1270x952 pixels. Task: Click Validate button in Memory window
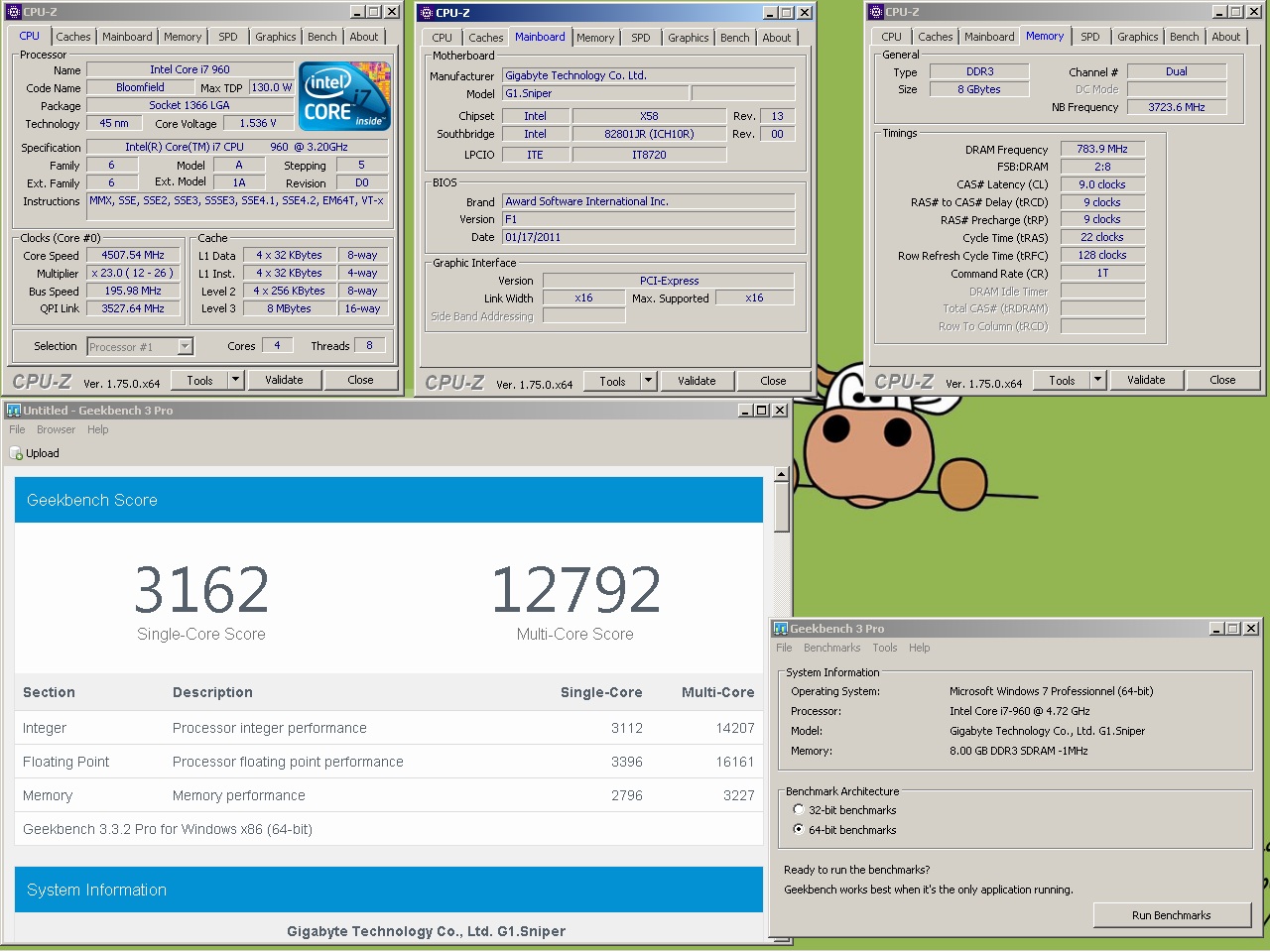1146,380
